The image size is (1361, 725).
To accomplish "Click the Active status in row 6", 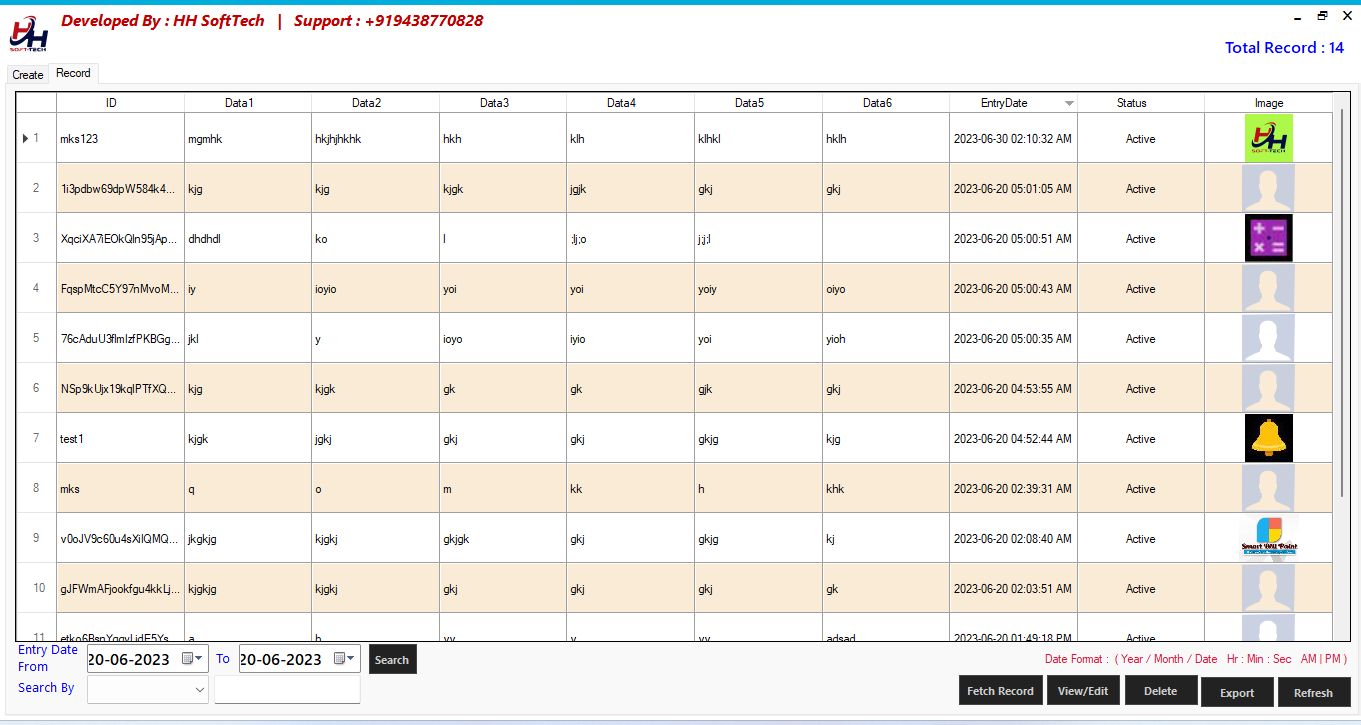I will pyautogui.click(x=1141, y=389).
